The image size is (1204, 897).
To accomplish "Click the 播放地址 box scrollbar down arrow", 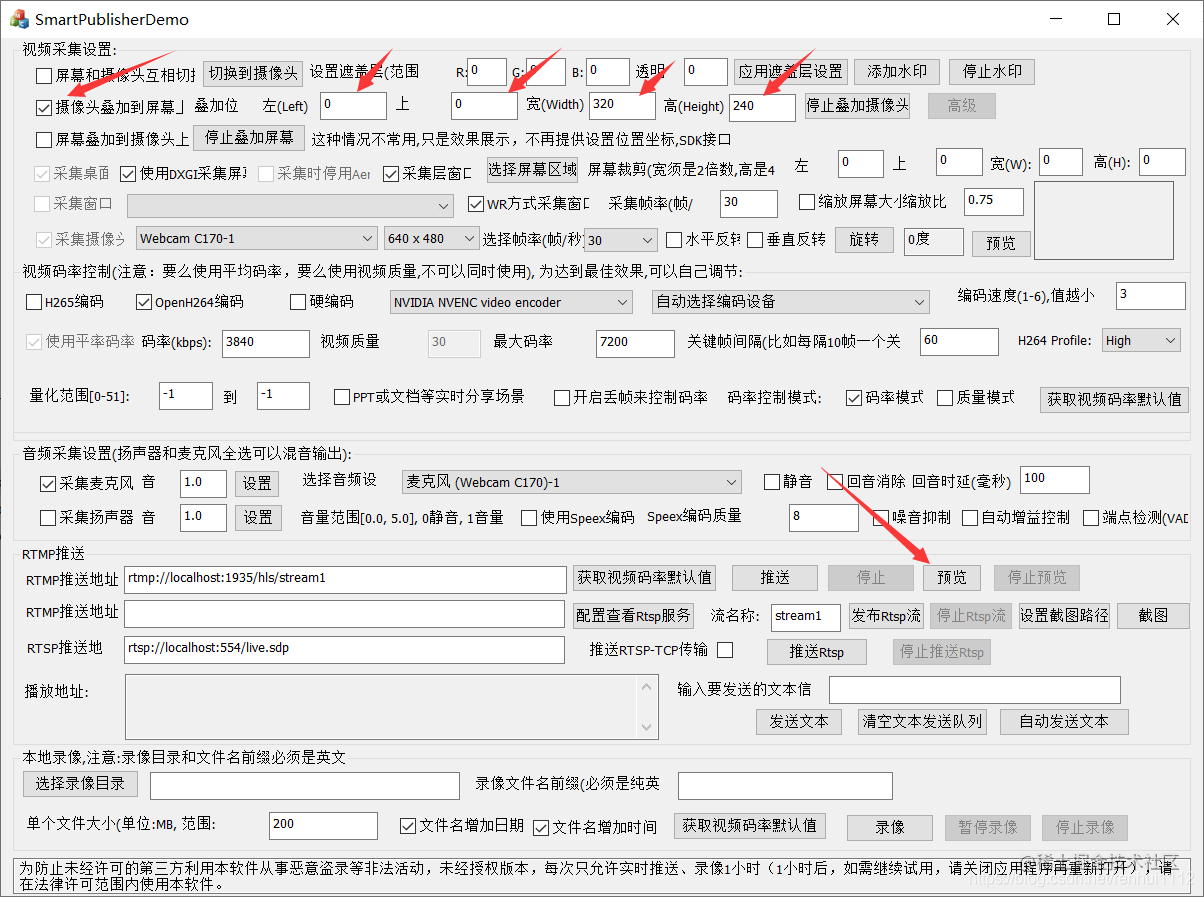I will [x=649, y=728].
